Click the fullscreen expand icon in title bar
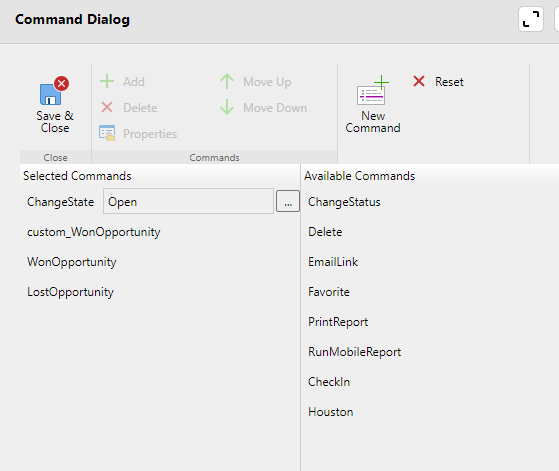The width and height of the screenshot is (559, 471). click(530, 19)
